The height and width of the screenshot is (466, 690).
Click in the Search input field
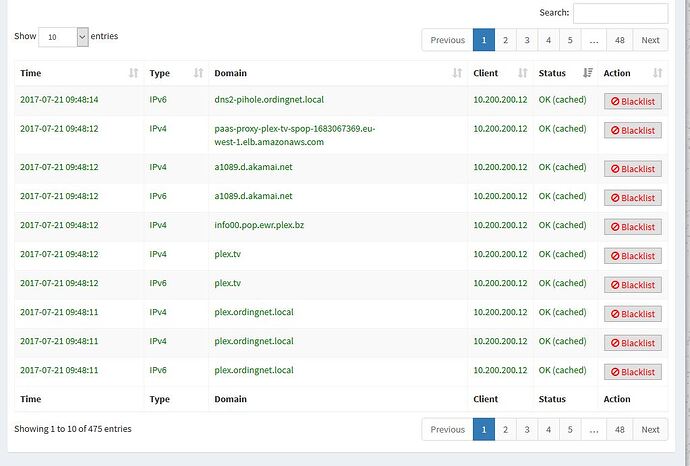pyautogui.click(x=620, y=13)
